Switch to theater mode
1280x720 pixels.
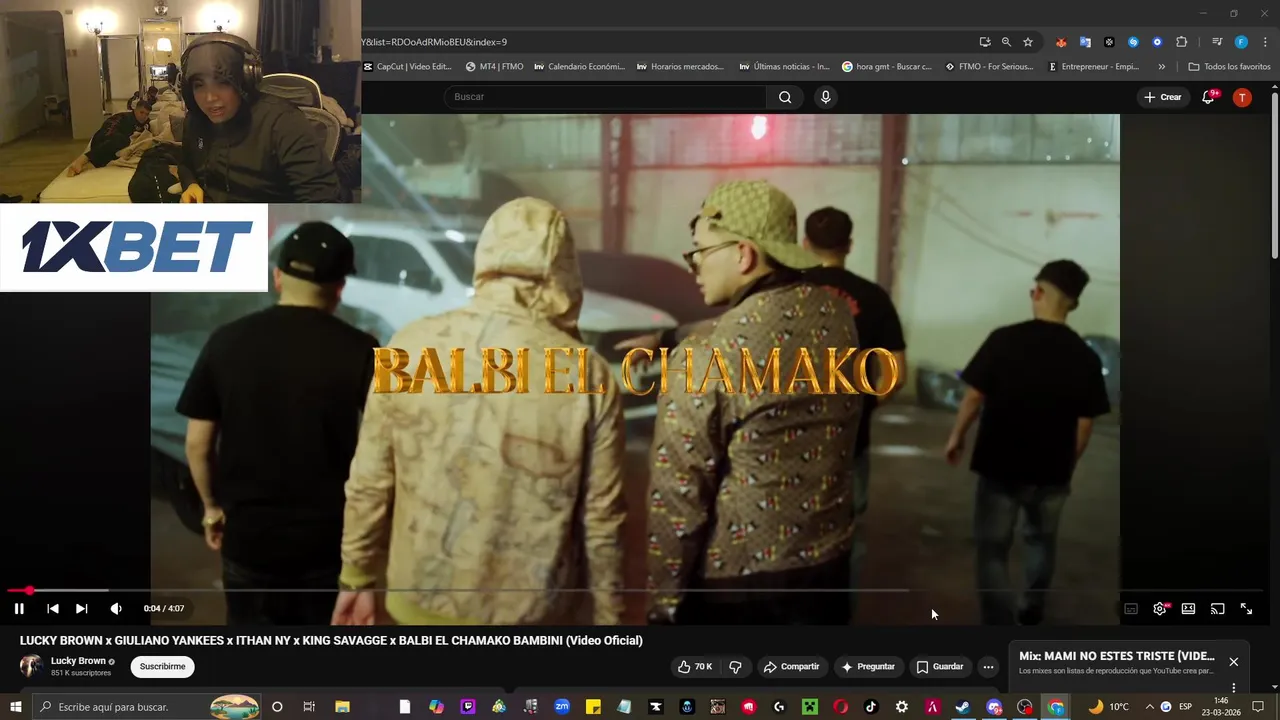coord(1188,608)
